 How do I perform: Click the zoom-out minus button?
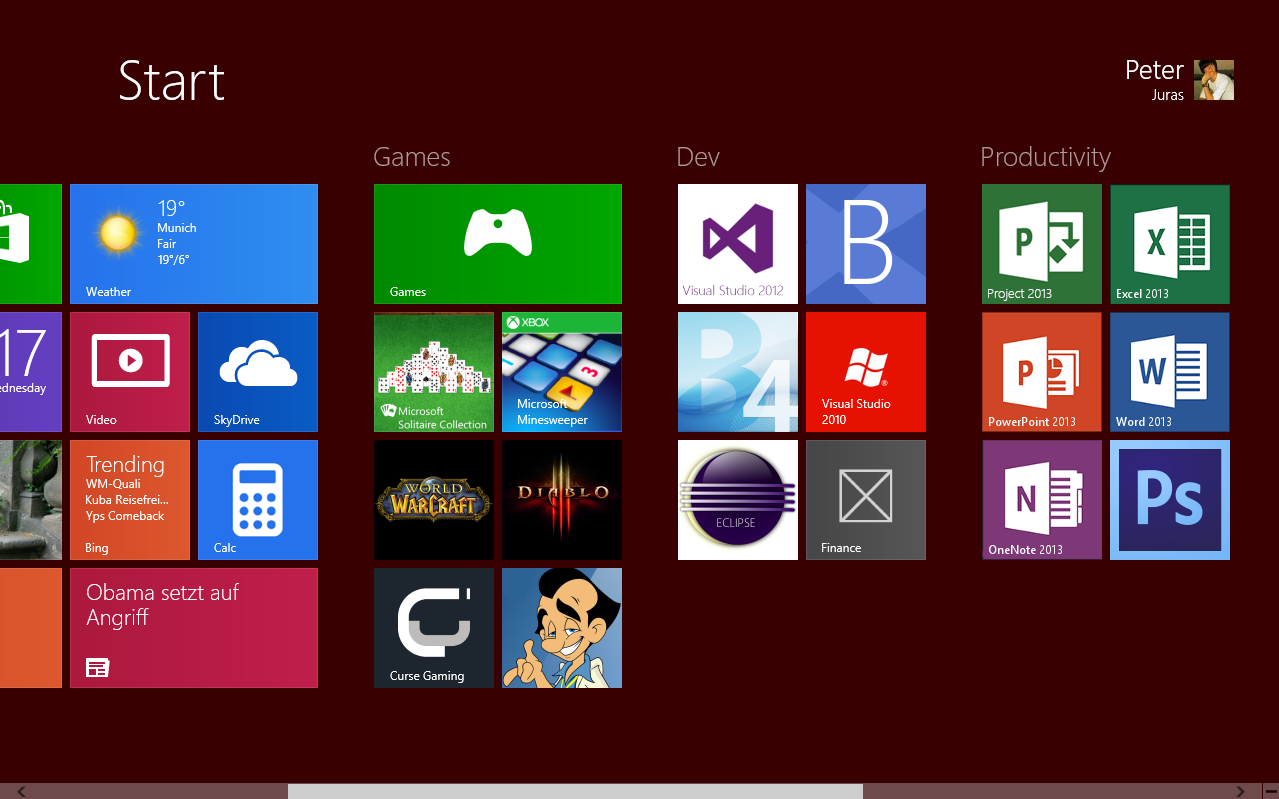[x=1270, y=791]
